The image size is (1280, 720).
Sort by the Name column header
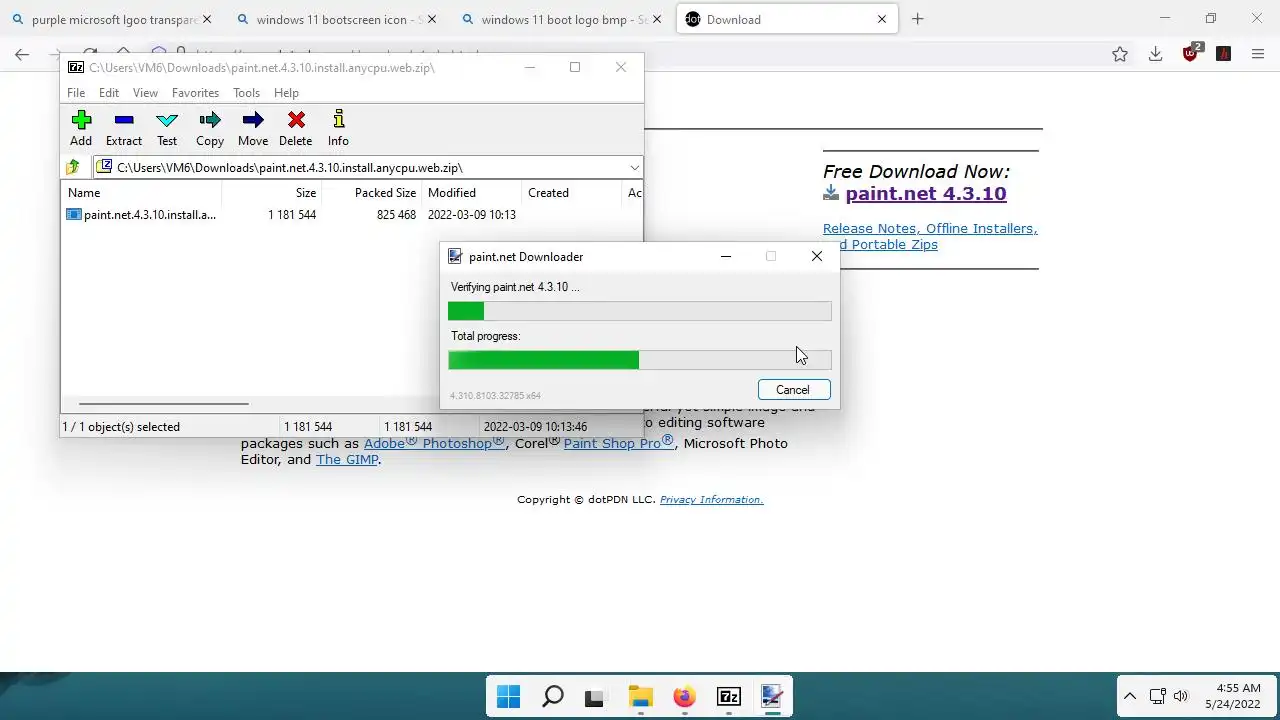142,193
